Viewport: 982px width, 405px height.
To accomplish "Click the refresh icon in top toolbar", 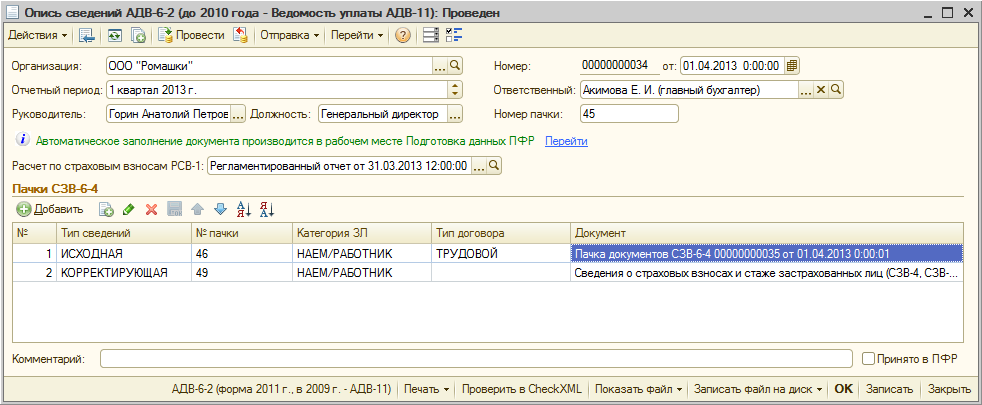I will (115, 35).
